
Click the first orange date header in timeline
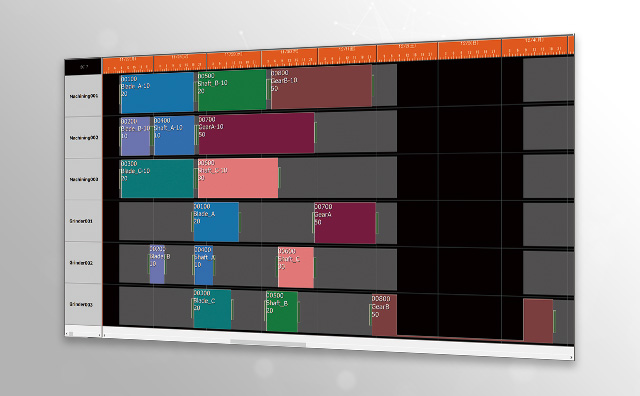coord(128,65)
